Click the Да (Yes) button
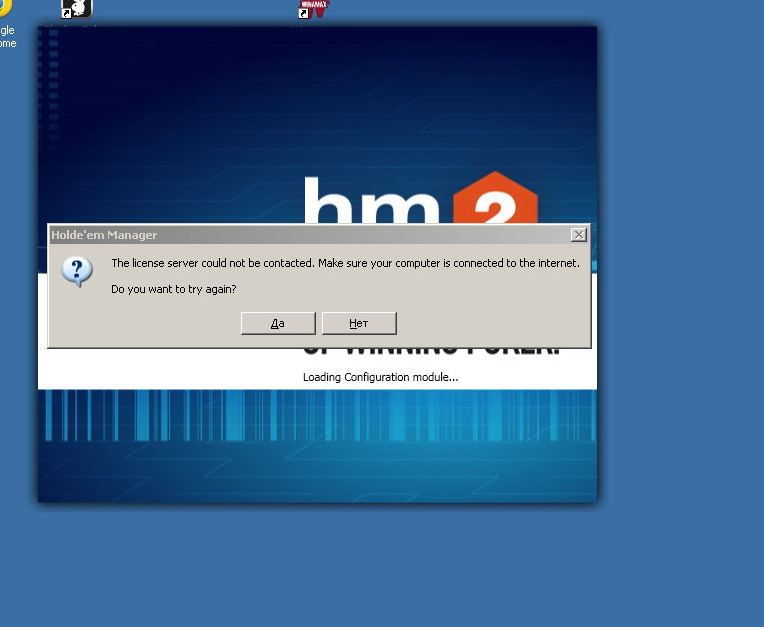Image resolution: width=764 pixels, height=627 pixels. (278, 323)
